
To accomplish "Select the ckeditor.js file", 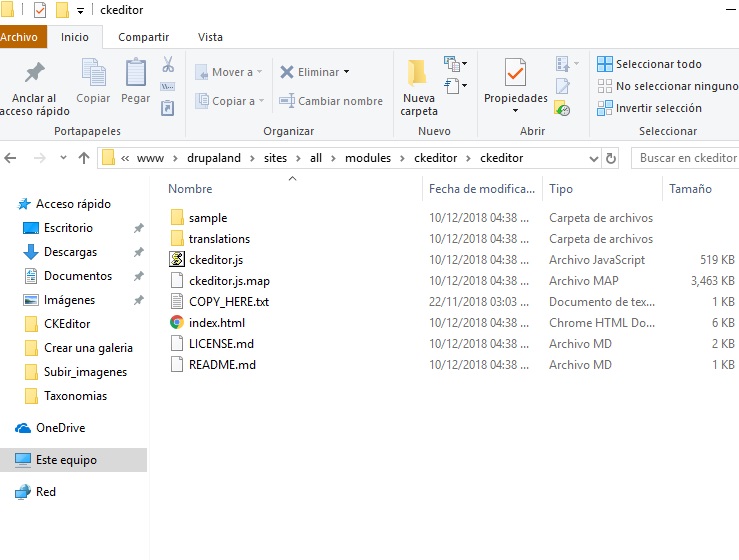I will pos(216,260).
